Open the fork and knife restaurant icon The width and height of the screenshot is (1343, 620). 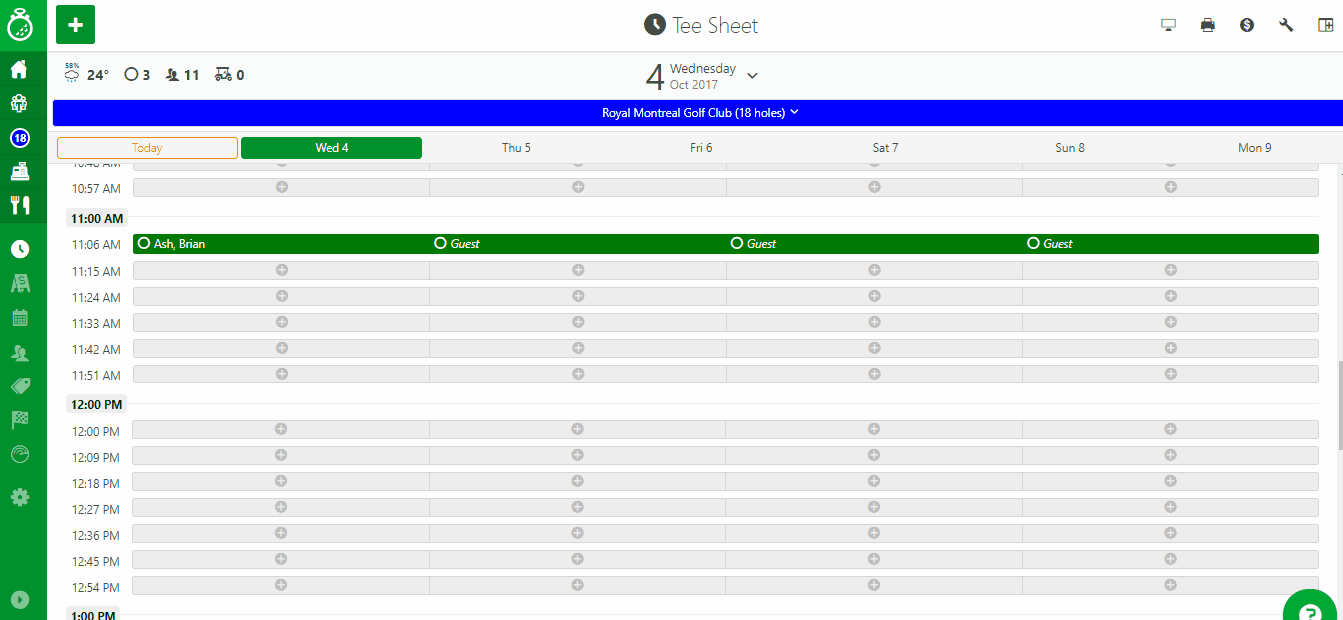[19, 205]
